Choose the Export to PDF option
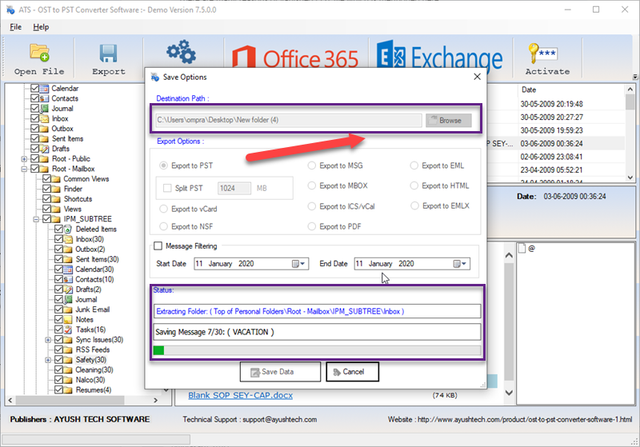The height and width of the screenshot is (447, 640). point(312,226)
